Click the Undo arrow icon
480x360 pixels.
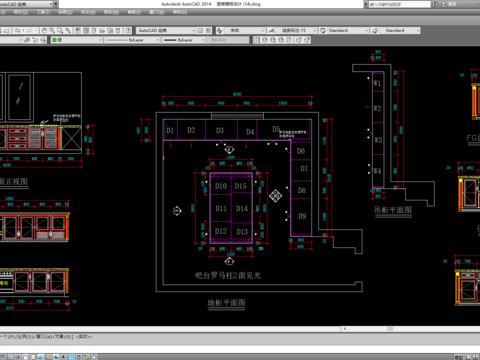click(18, 30)
